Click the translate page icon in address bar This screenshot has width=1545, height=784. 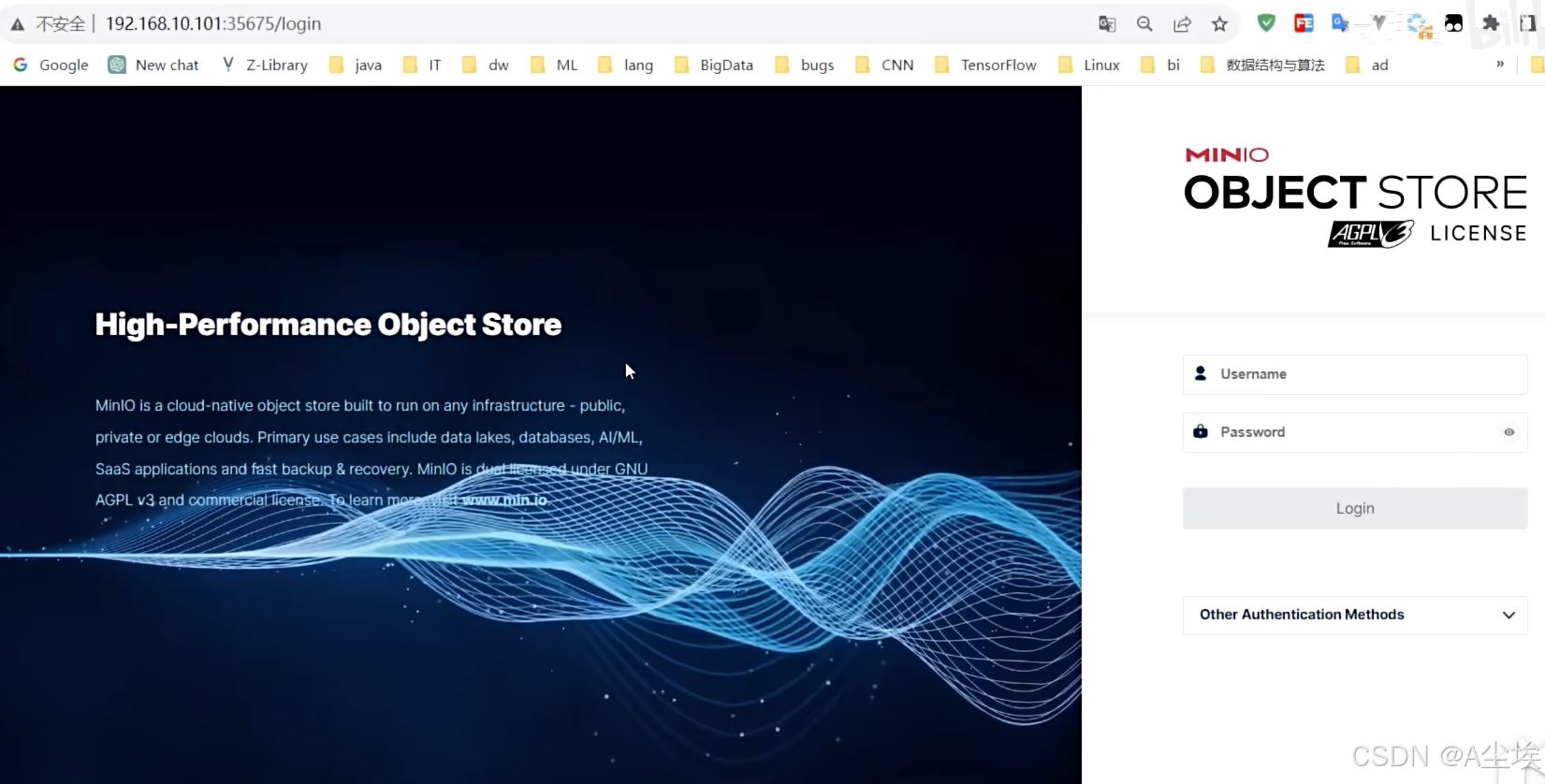tap(1107, 24)
